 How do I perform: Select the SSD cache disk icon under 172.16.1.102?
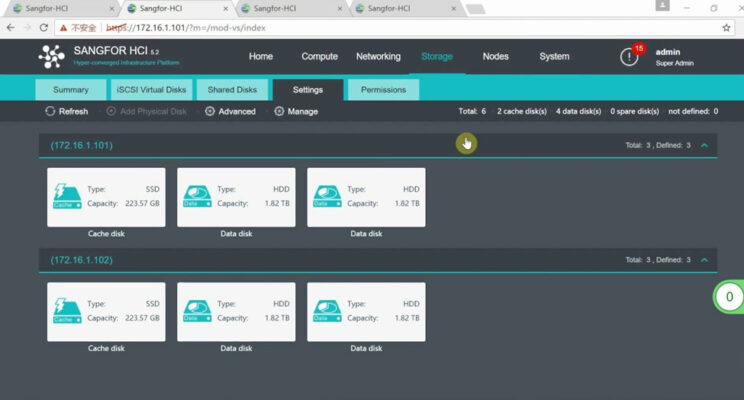pyautogui.click(x=67, y=311)
